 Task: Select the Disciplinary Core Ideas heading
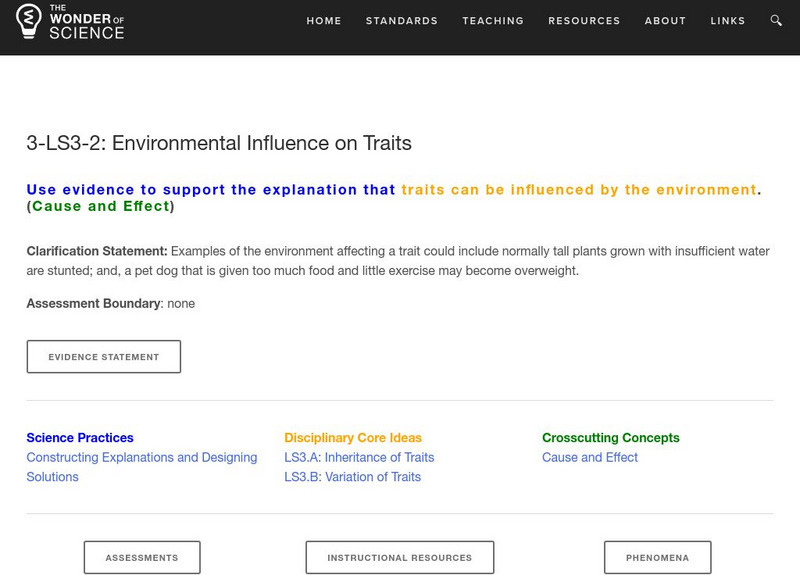[353, 438]
